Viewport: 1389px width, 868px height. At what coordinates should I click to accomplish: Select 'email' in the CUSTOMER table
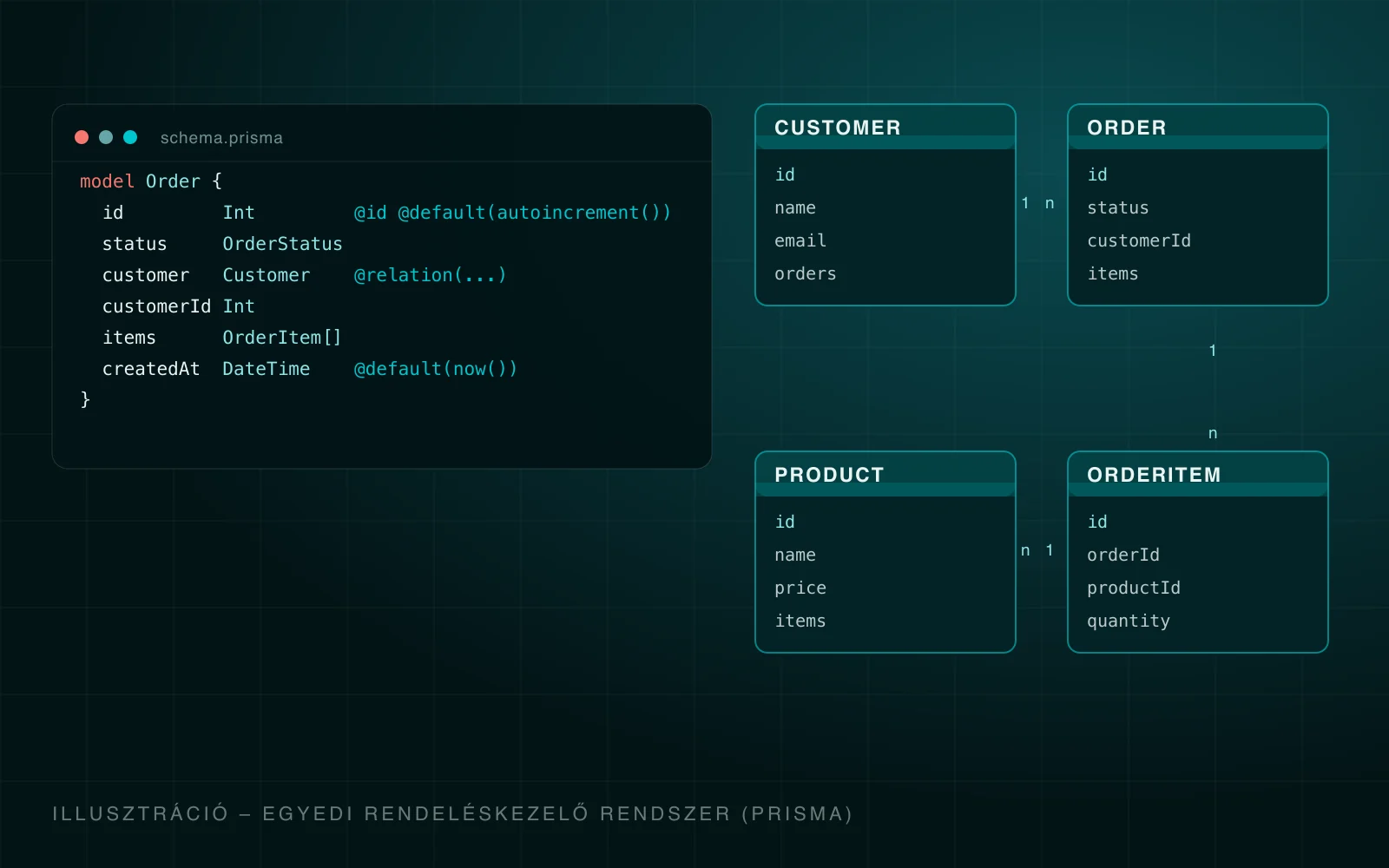(800, 240)
